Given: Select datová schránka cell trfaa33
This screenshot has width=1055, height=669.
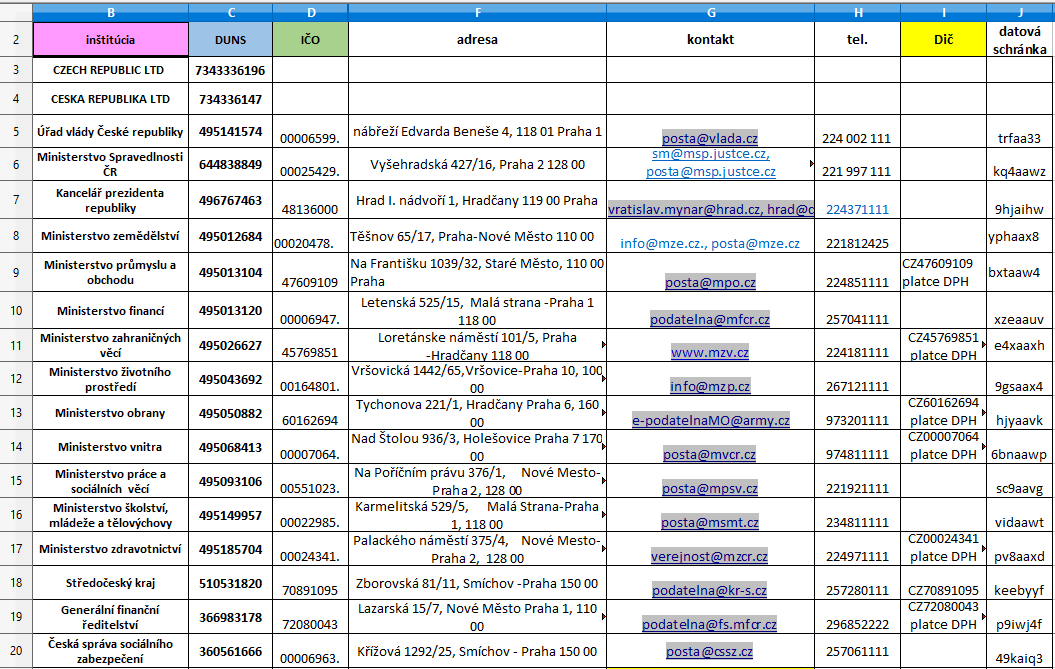Looking at the screenshot, I should (x=1019, y=139).
